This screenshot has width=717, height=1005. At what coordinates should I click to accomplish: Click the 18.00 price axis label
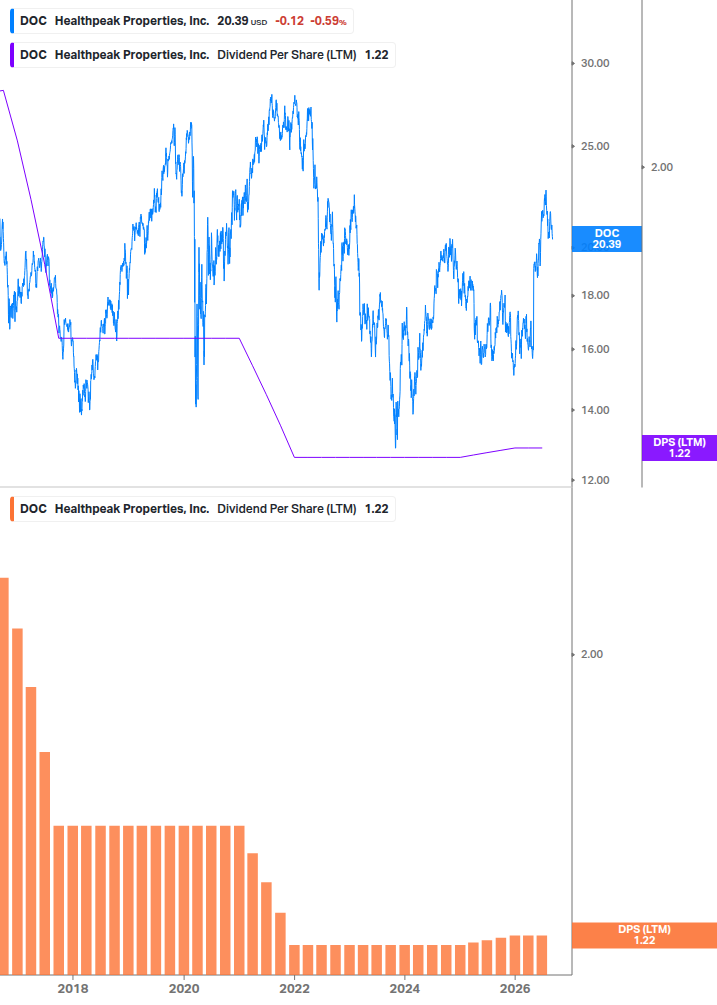pos(595,295)
